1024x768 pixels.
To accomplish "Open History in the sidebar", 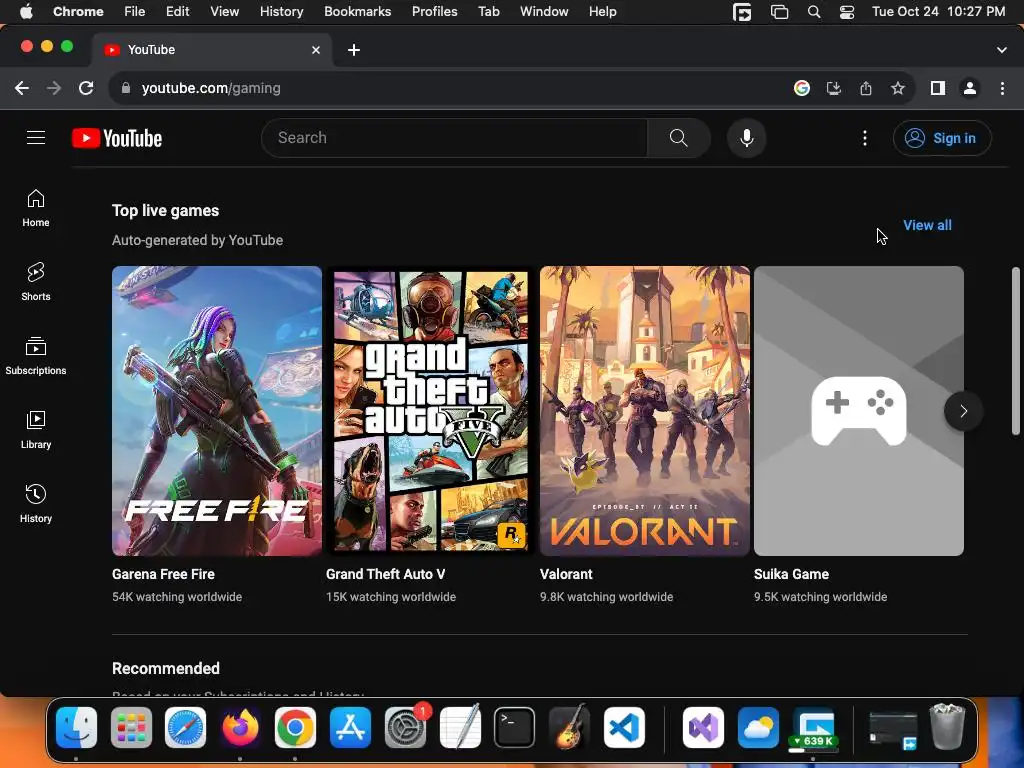I will [36, 504].
